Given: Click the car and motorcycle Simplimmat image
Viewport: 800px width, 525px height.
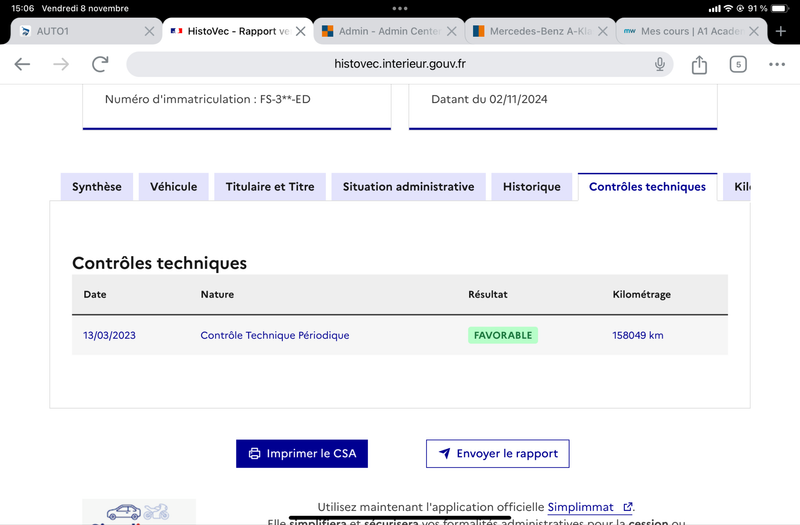Looking at the screenshot, I should coord(139,512).
